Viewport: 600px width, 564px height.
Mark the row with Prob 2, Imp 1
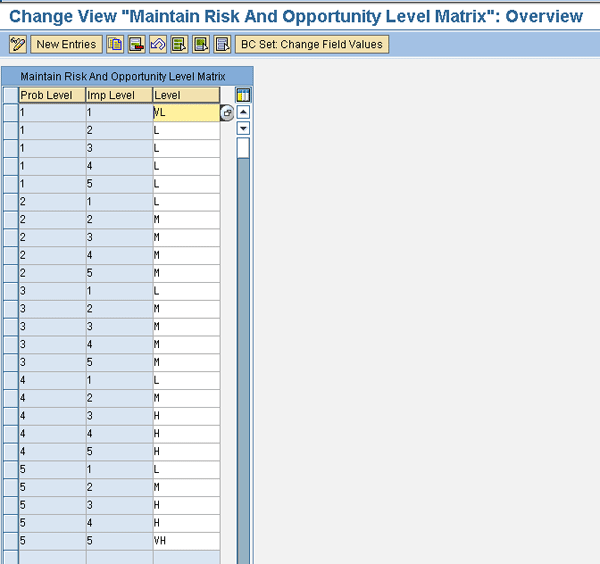[10, 203]
